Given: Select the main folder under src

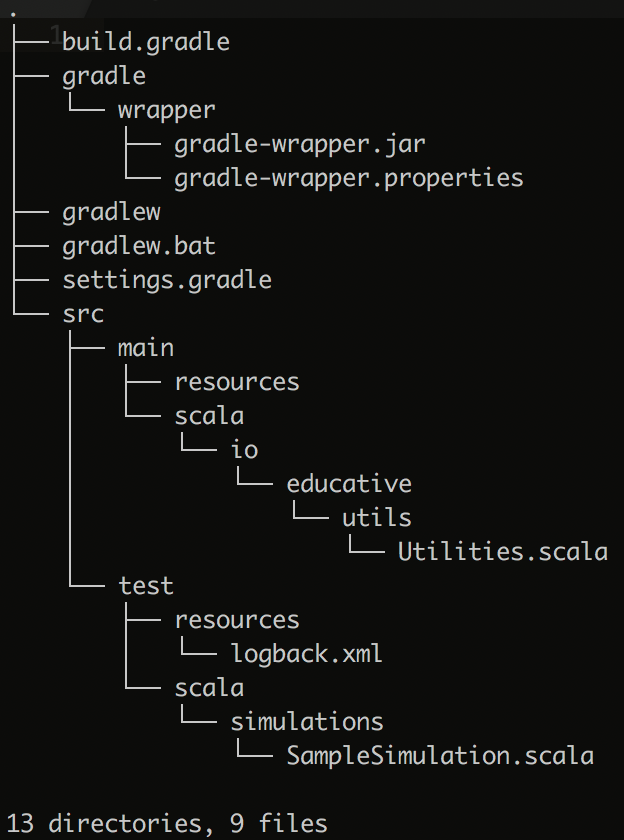Looking at the screenshot, I should tap(146, 348).
